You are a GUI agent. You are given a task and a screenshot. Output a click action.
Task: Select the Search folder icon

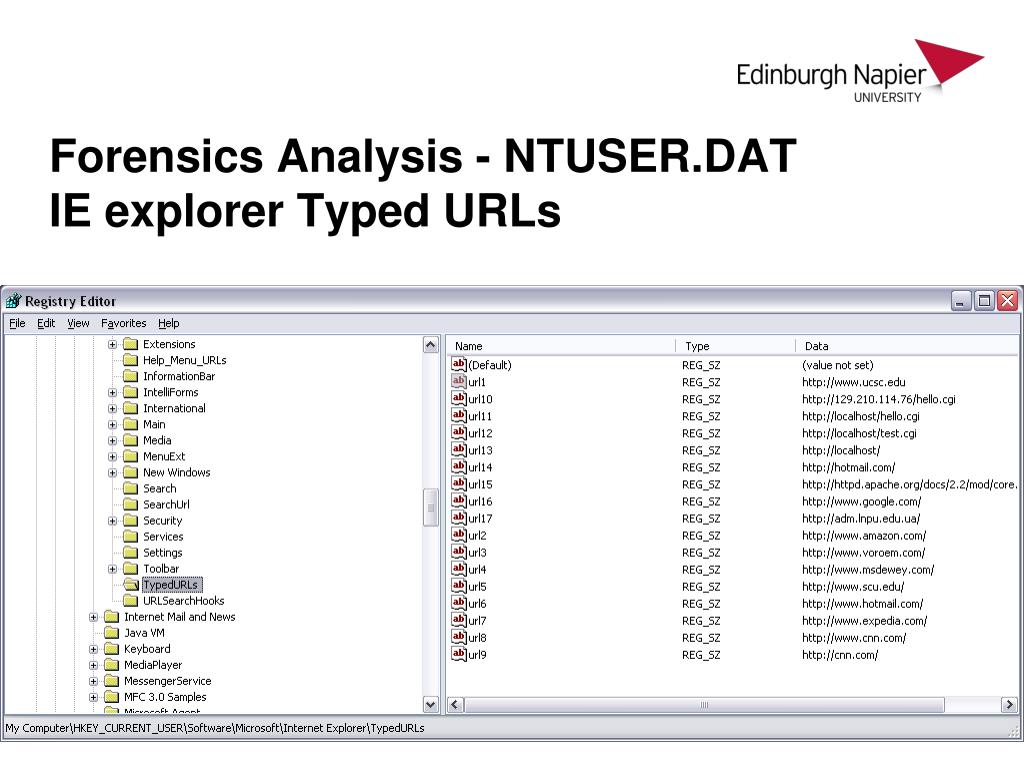coord(131,488)
